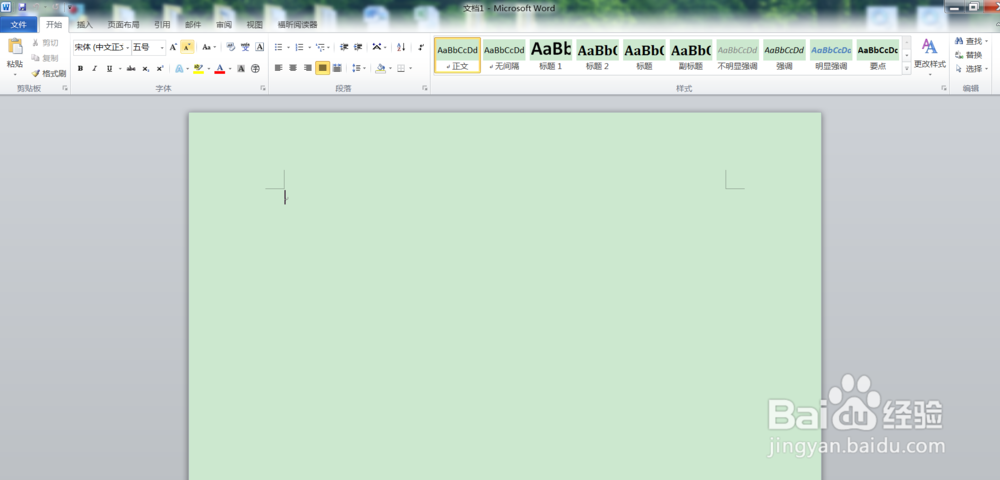Apply the 明显强调 style

coord(831,55)
